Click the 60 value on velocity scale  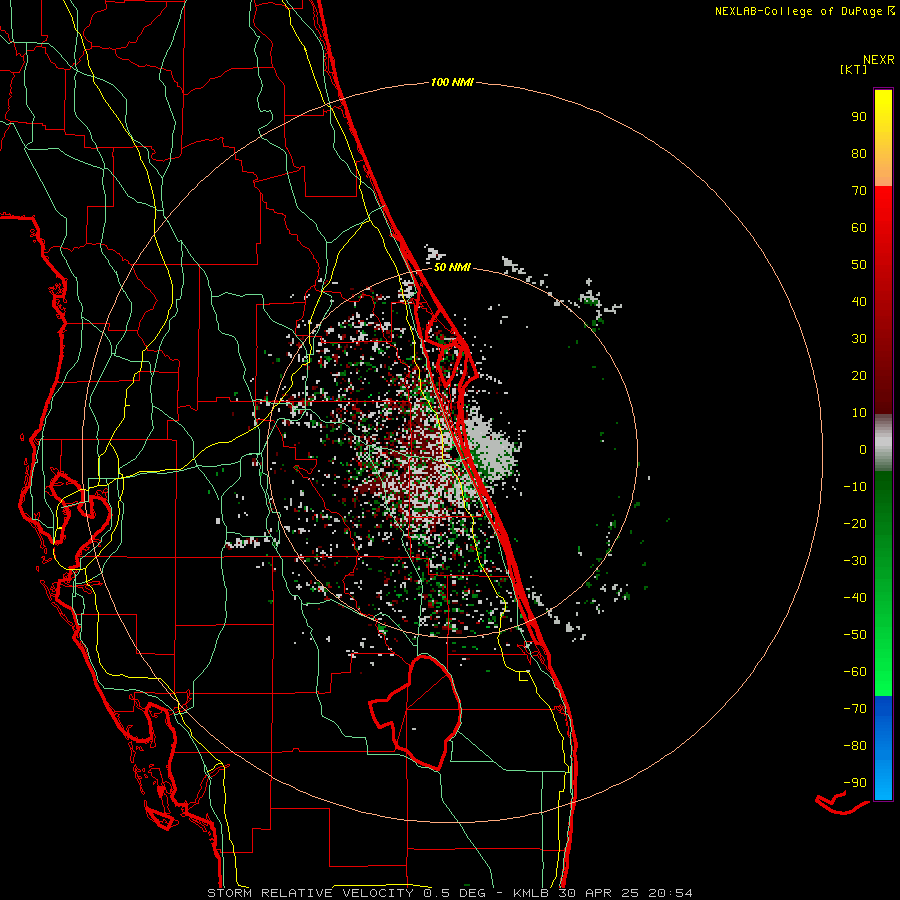(x=859, y=227)
